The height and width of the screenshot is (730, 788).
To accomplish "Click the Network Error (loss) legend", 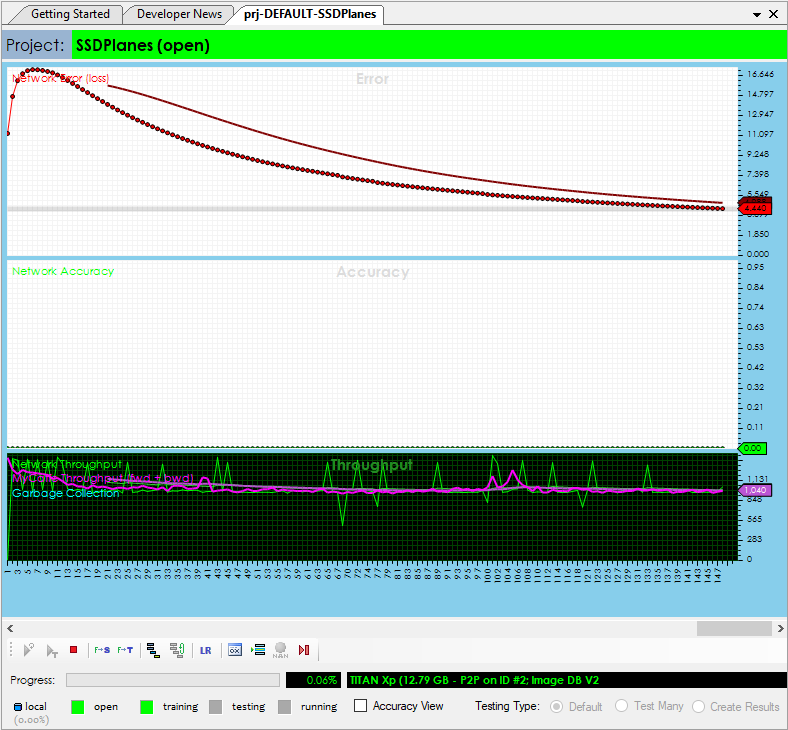I will pos(60,78).
